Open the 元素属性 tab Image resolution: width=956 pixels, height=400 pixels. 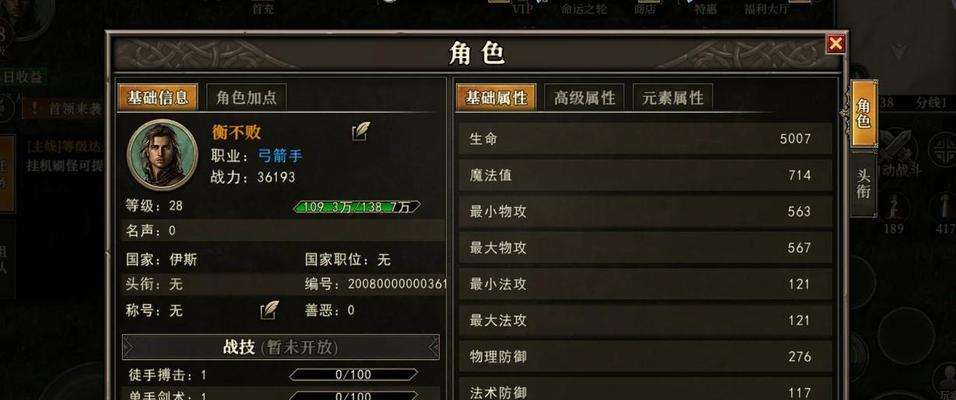click(672, 98)
